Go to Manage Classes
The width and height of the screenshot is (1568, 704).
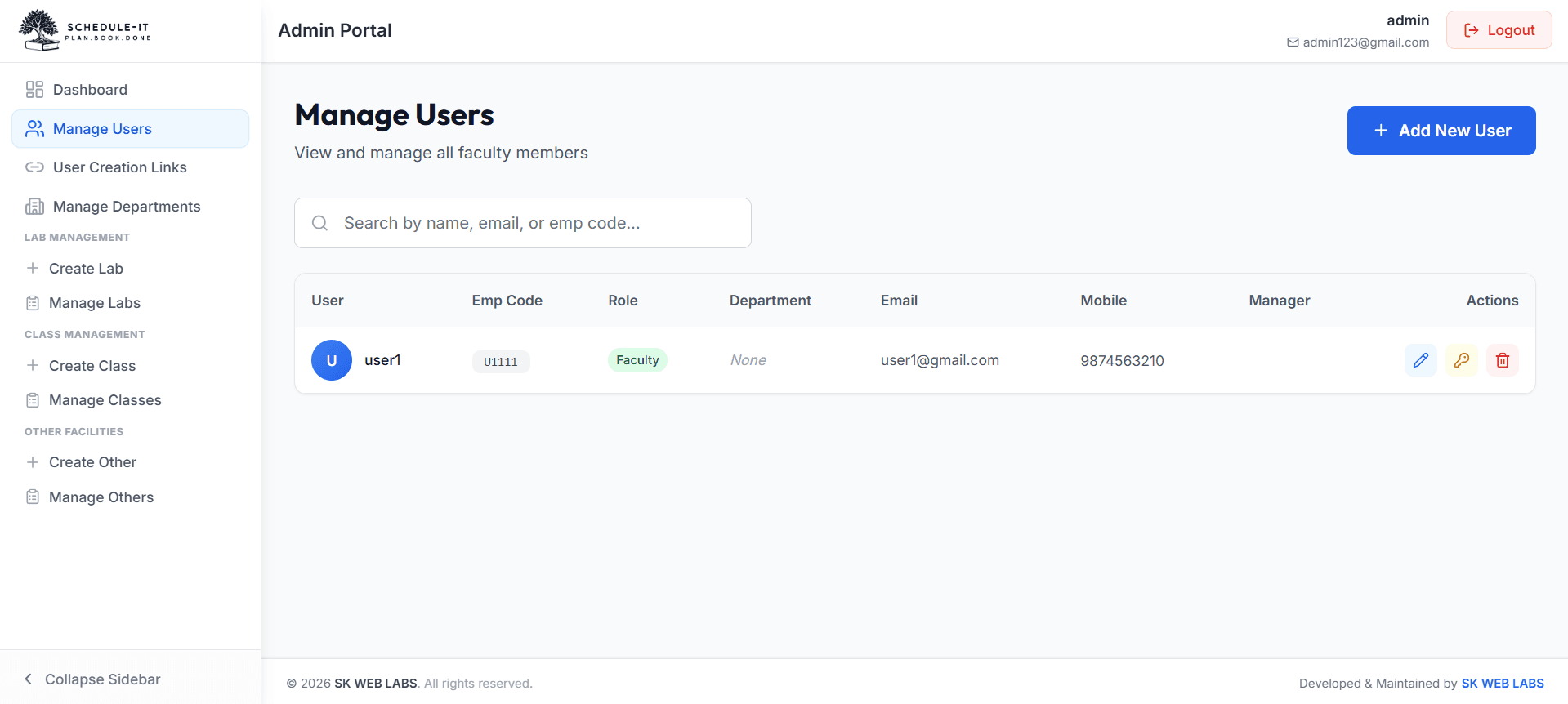coord(130,400)
